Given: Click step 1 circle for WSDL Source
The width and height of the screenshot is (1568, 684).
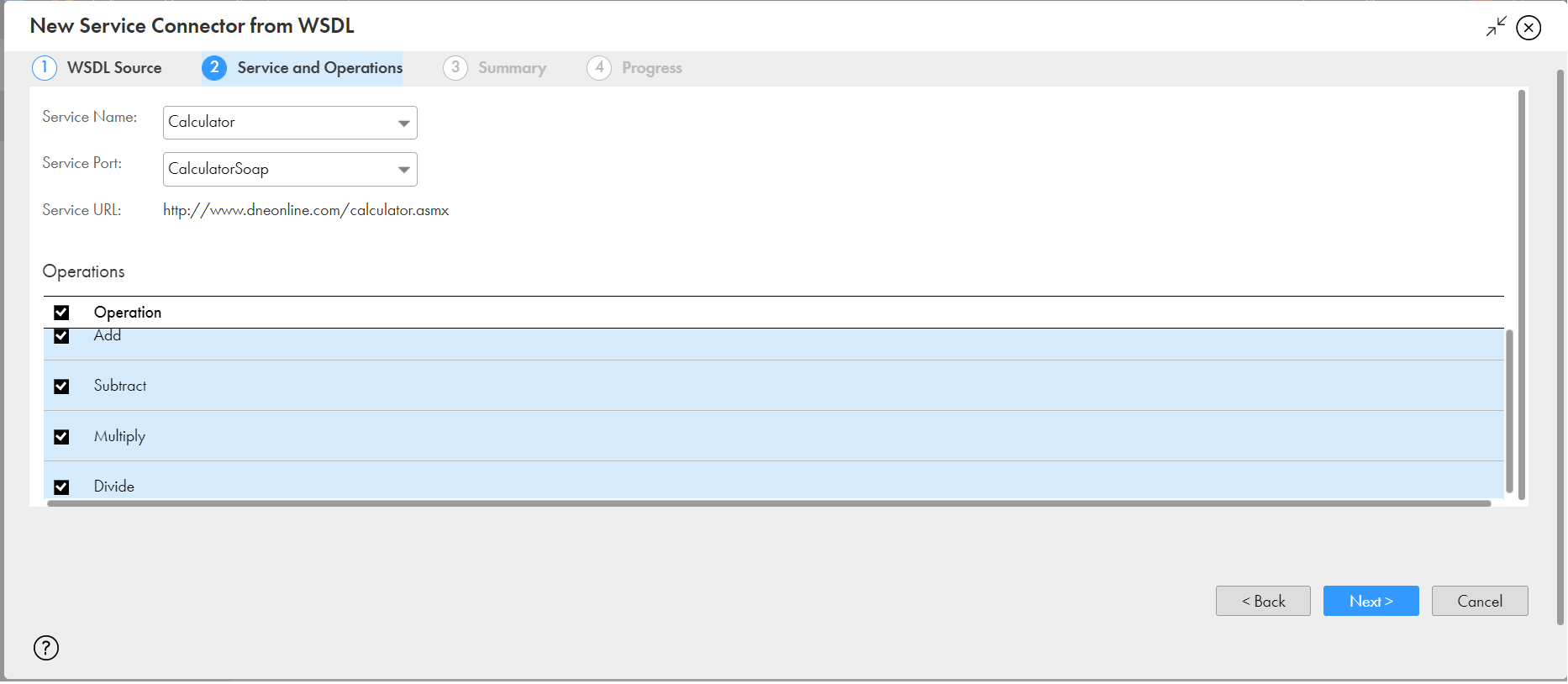Looking at the screenshot, I should pos(45,67).
